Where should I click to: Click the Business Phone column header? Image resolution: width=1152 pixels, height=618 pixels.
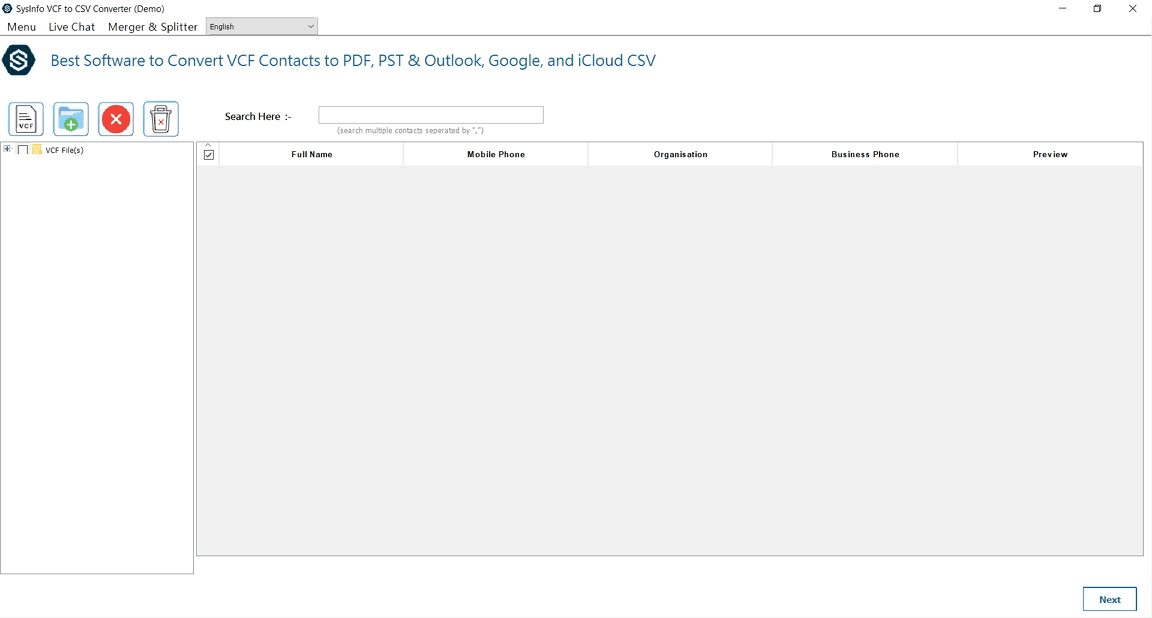865,154
